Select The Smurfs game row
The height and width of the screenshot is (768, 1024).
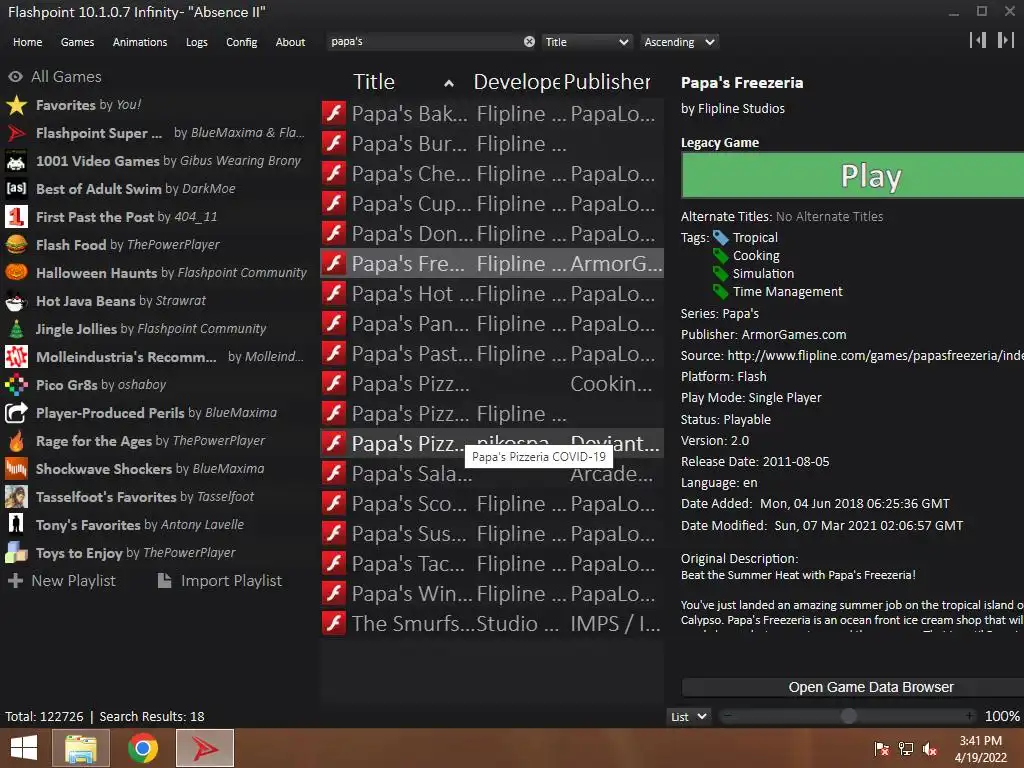[x=492, y=624]
